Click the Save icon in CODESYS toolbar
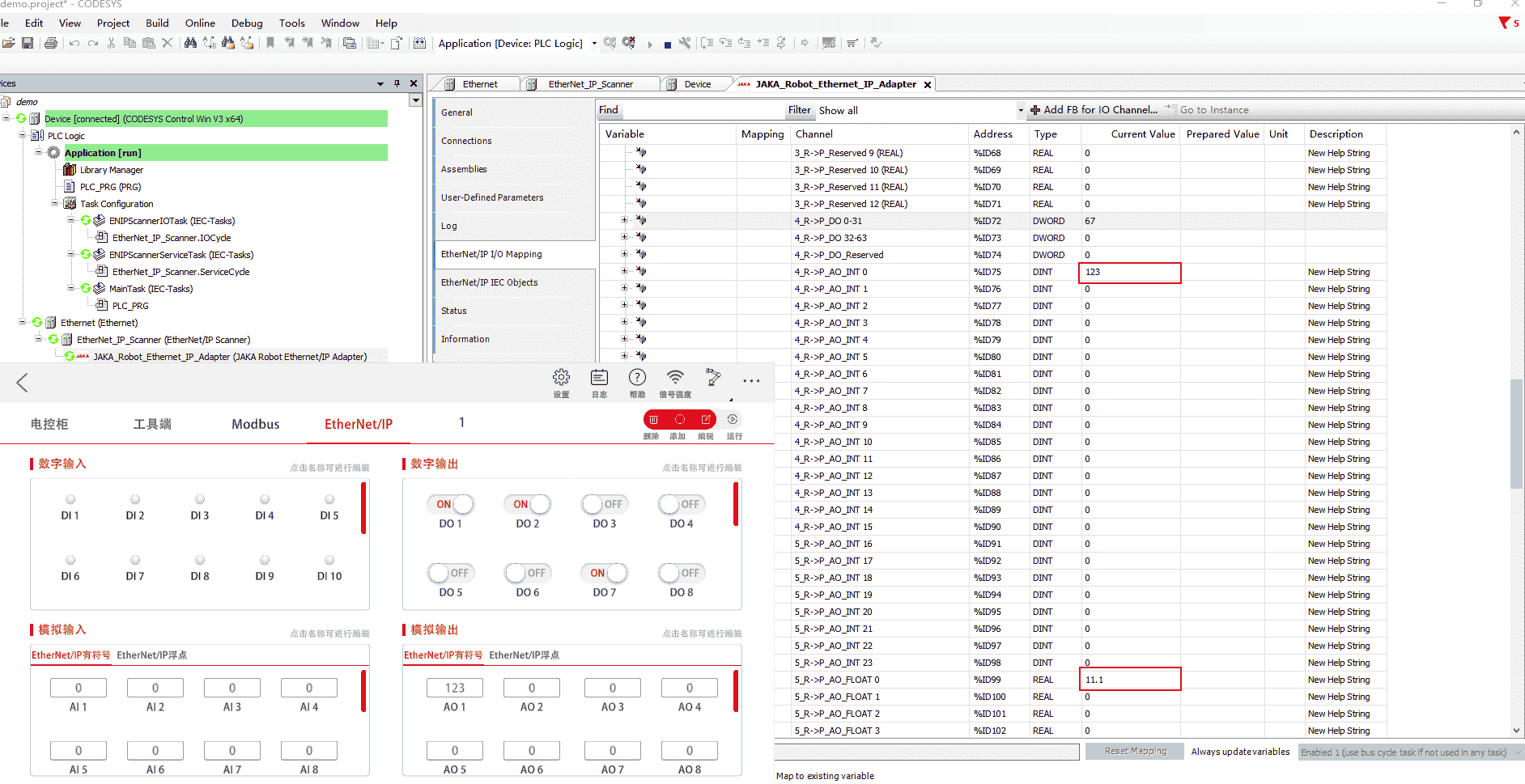The width and height of the screenshot is (1525, 784). click(28, 44)
